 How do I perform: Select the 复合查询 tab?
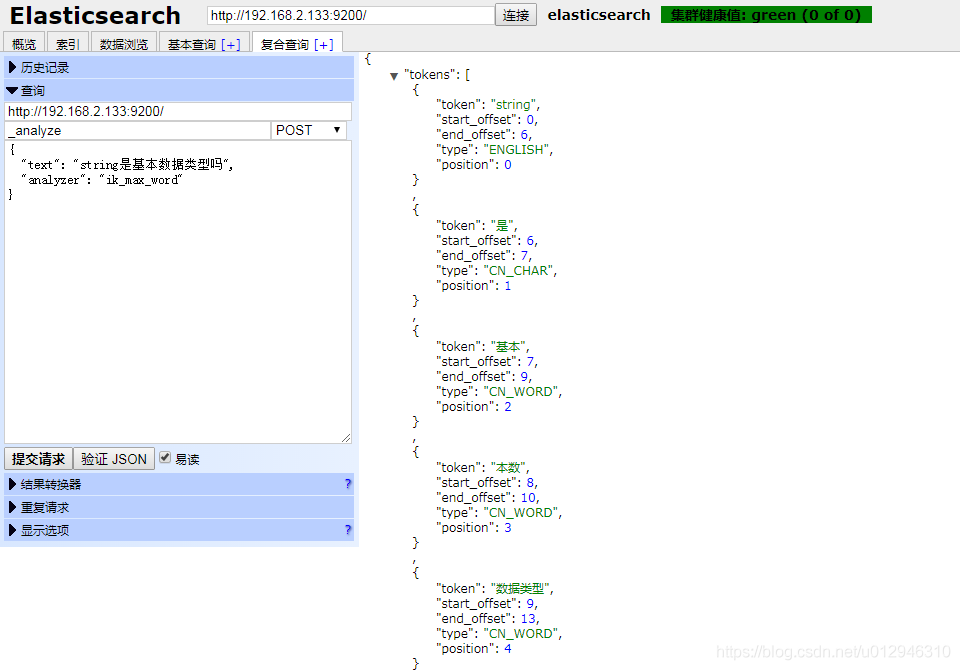pyautogui.click(x=285, y=44)
